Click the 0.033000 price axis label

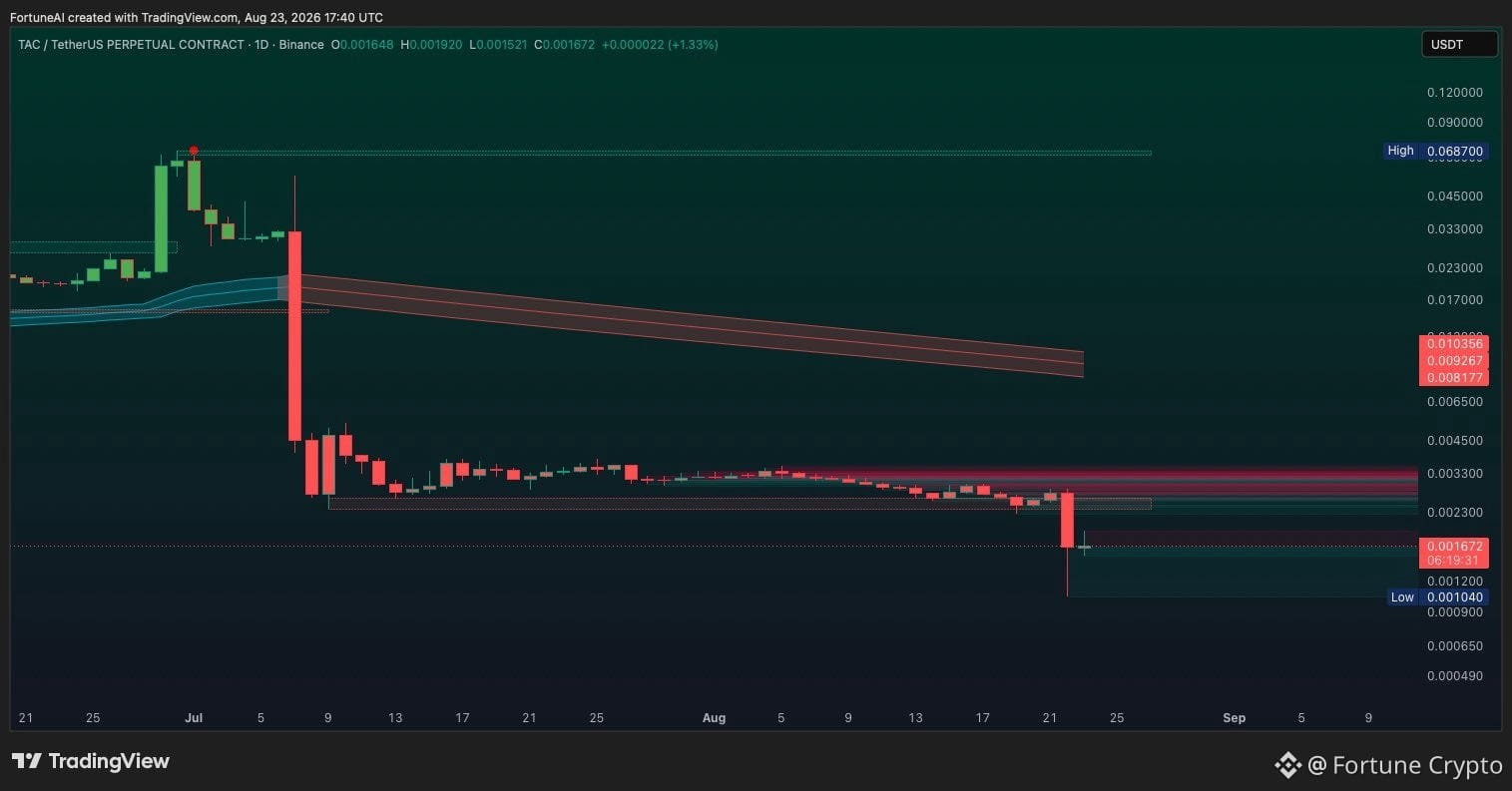(1455, 228)
